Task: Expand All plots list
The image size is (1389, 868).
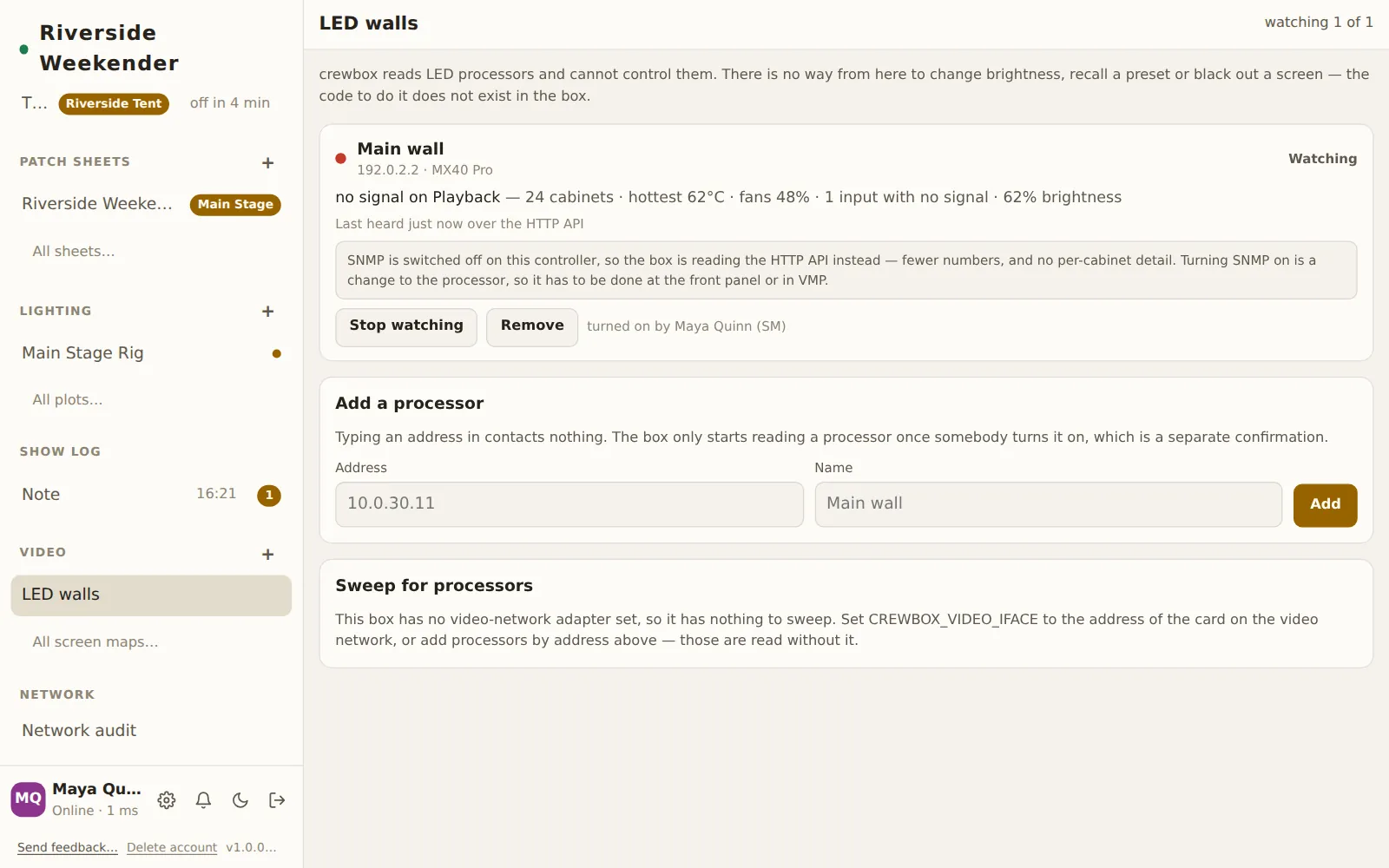Action: pos(68,400)
